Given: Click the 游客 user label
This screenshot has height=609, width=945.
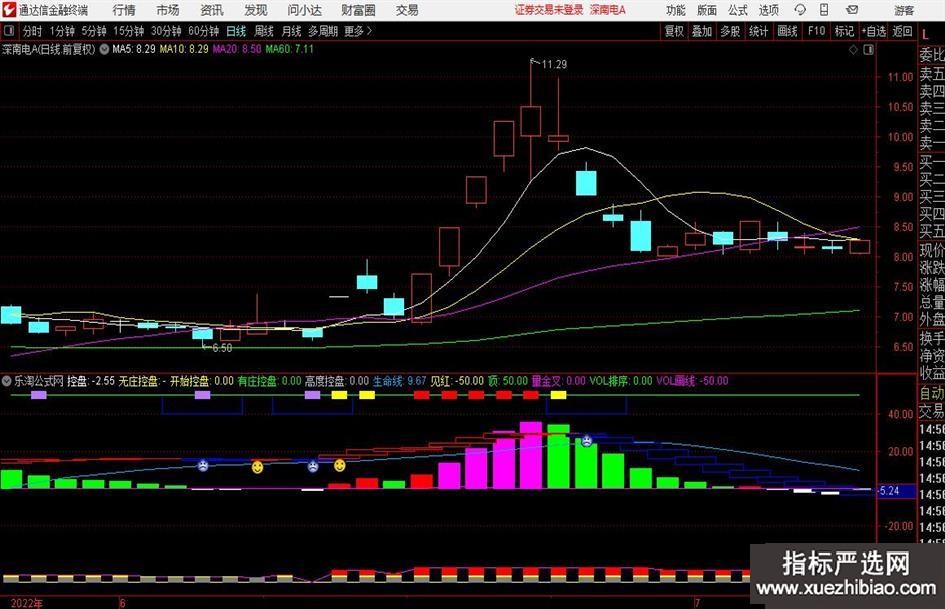Looking at the screenshot, I should coord(904,10).
